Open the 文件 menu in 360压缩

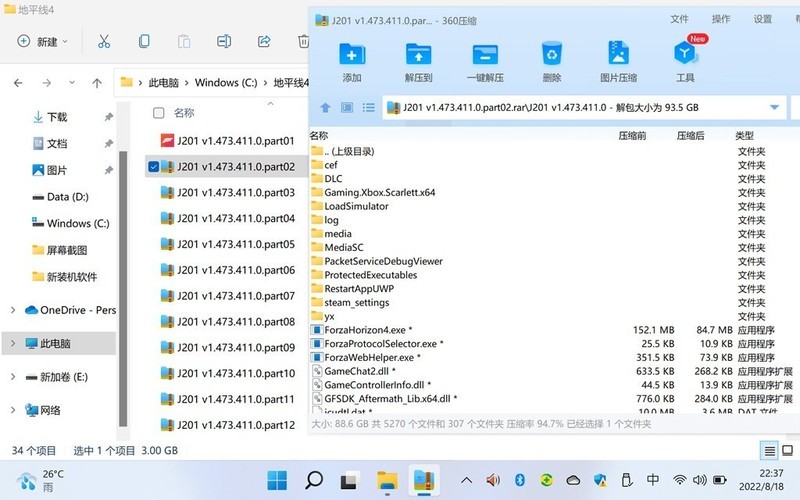click(x=679, y=19)
